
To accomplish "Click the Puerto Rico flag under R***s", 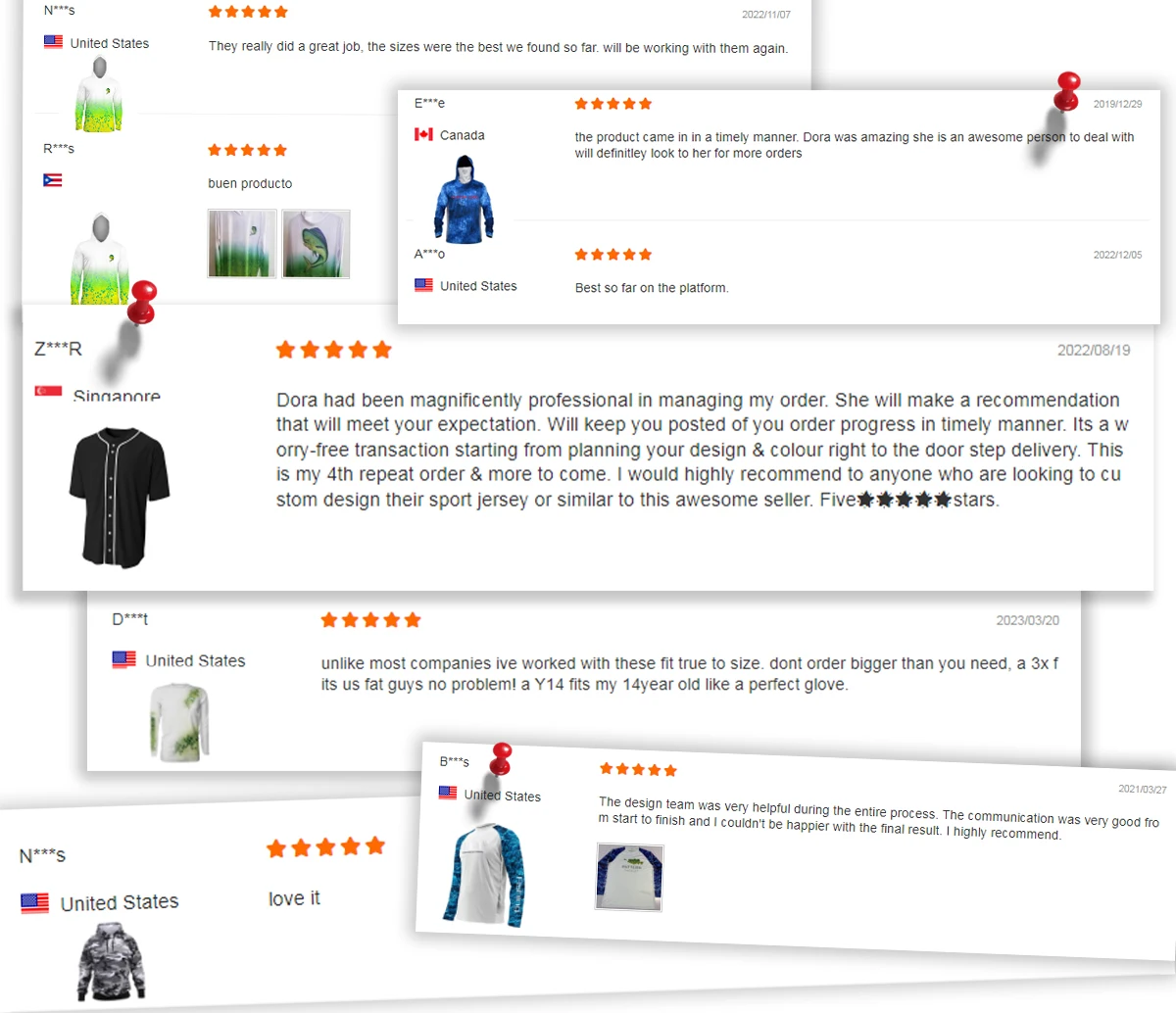I will pyautogui.click(x=53, y=180).
